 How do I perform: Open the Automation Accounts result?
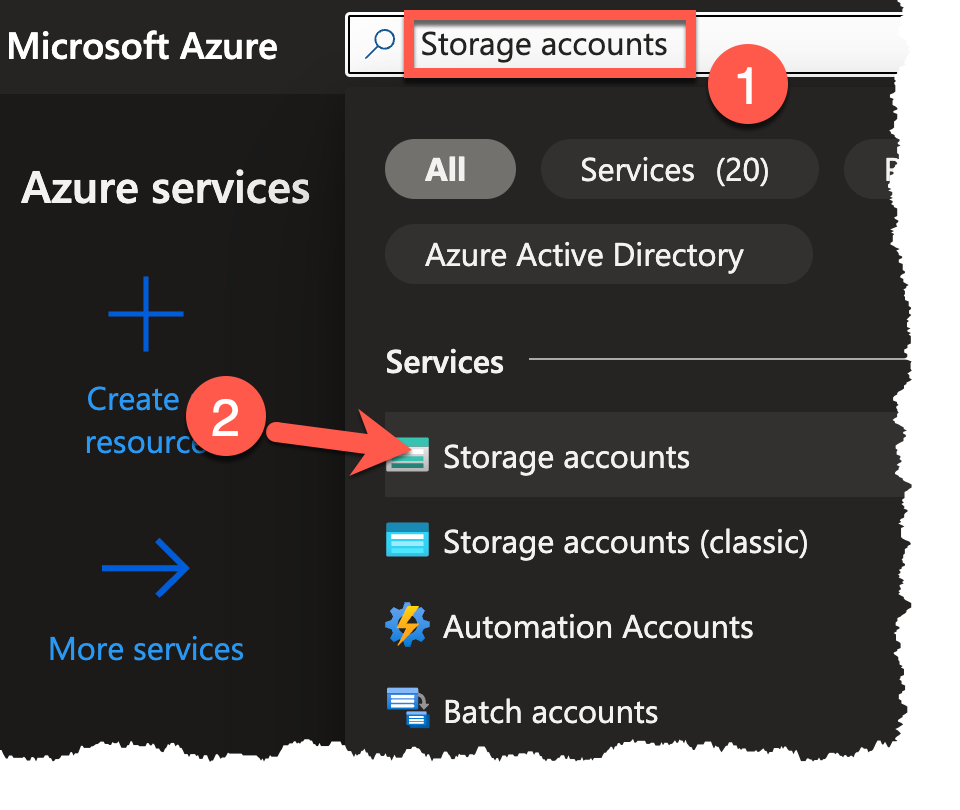tap(598, 627)
